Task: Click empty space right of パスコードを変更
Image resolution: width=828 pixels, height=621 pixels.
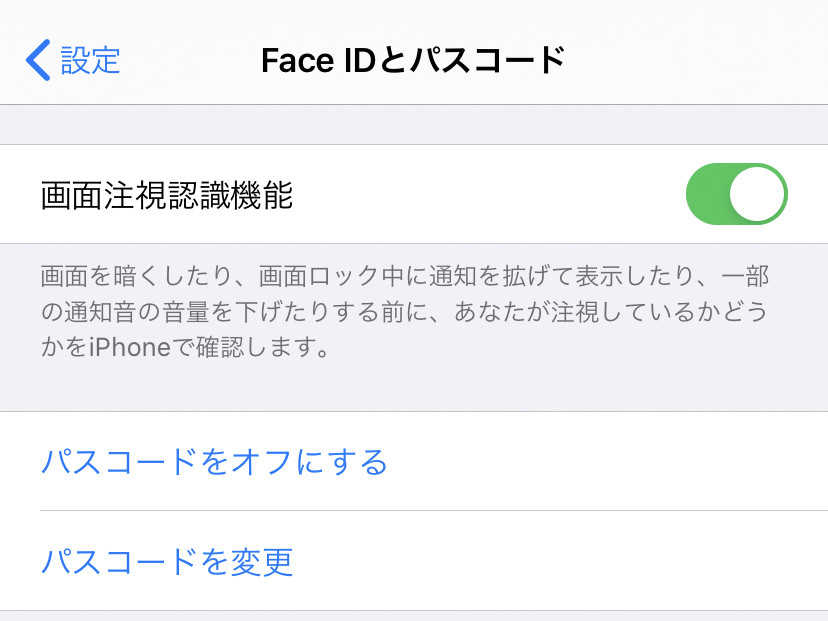Action: [x=560, y=561]
